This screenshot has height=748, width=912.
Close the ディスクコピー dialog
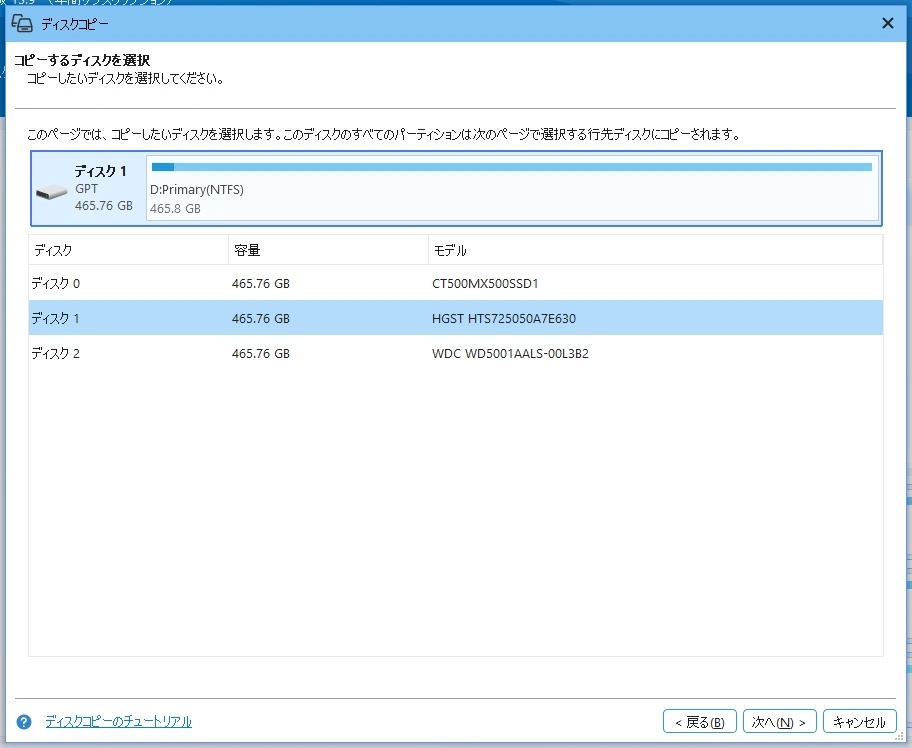coord(888,23)
